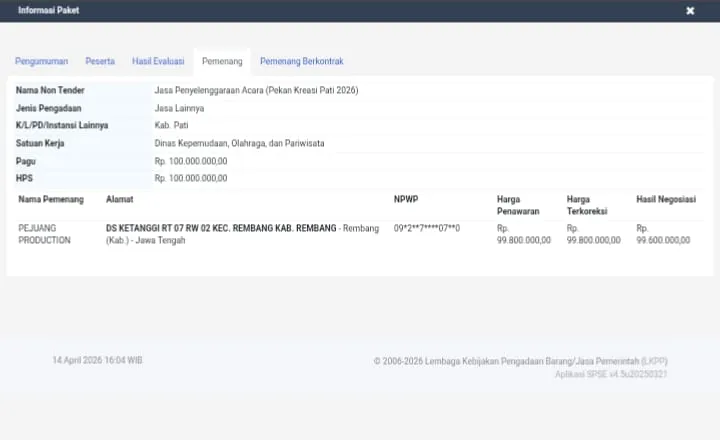Select the Pemenang tab

(x=222, y=61)
